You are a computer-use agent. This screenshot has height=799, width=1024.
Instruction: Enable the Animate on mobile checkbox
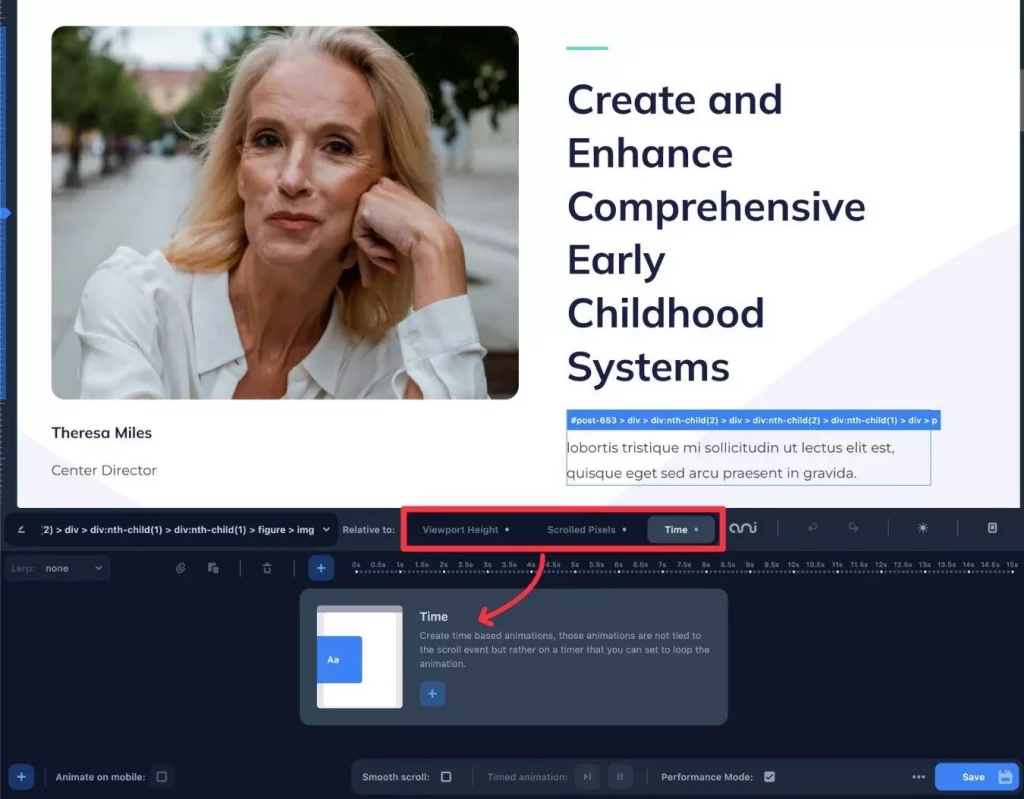point(162,777)
